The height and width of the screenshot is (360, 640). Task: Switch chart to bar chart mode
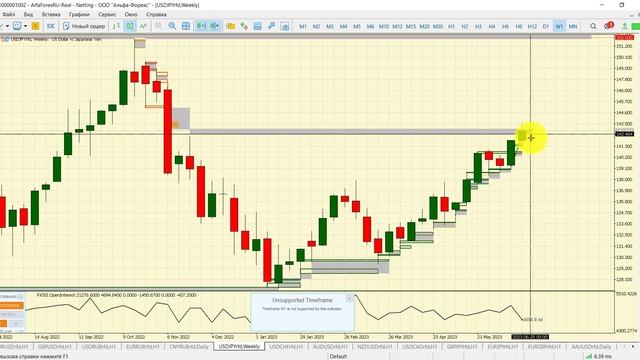pyautogui.click(x=116, y=26)
